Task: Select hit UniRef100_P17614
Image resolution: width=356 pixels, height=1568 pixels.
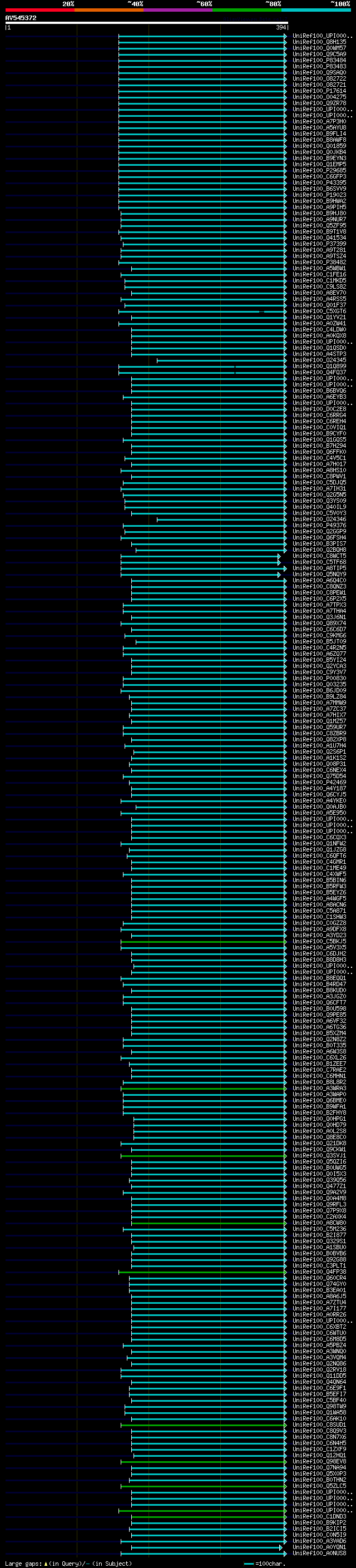Action: 319,91
